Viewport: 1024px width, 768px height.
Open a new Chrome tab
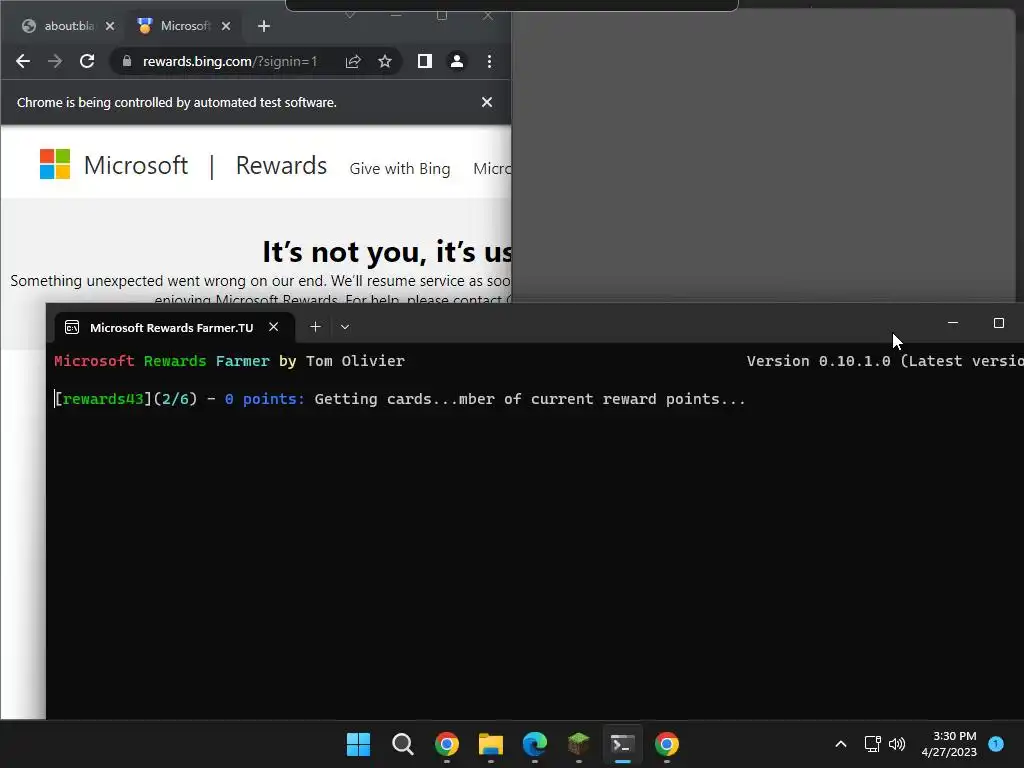coord(264,26)
